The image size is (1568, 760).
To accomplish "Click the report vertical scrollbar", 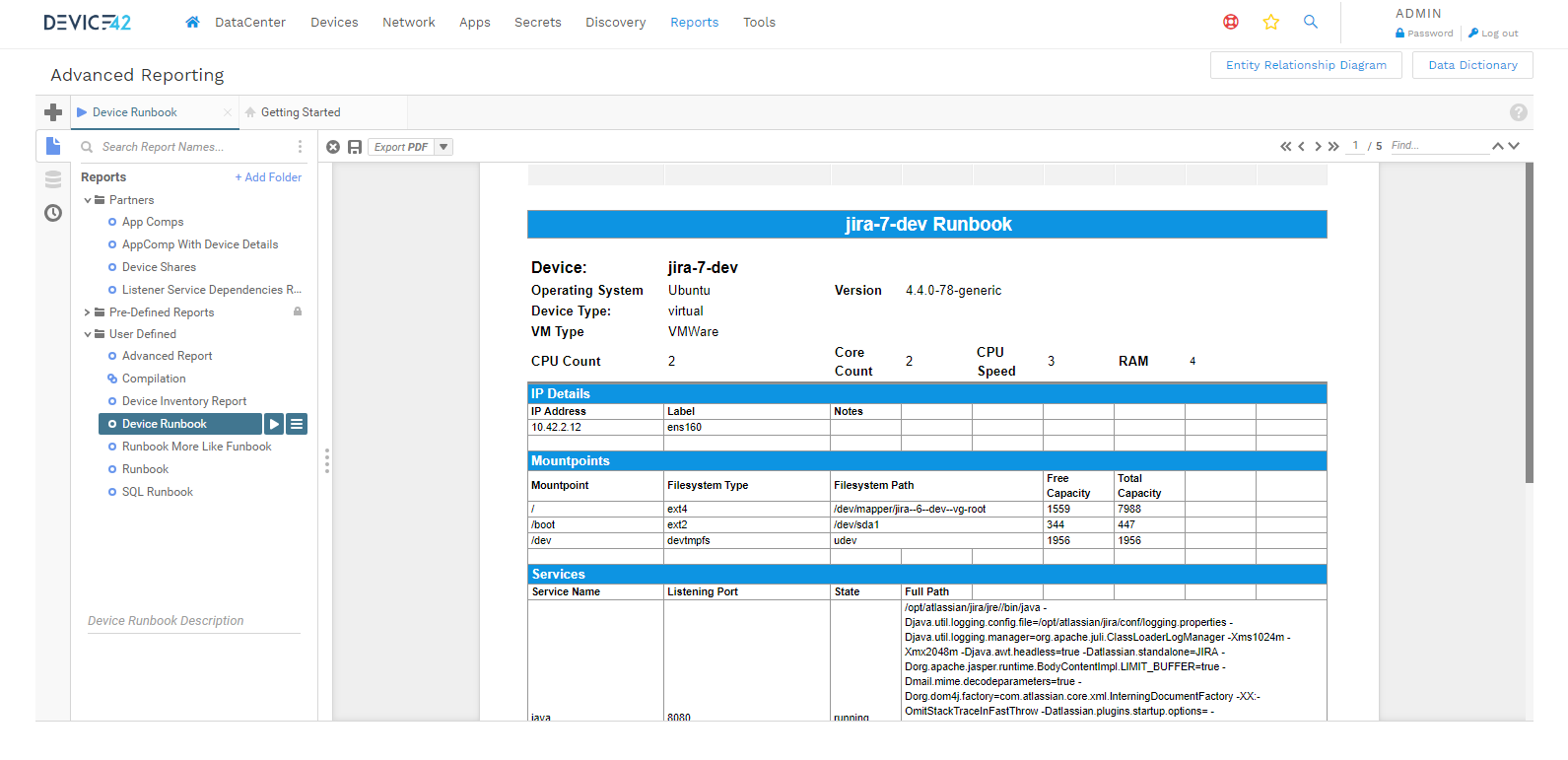I will click(1529, 322).
